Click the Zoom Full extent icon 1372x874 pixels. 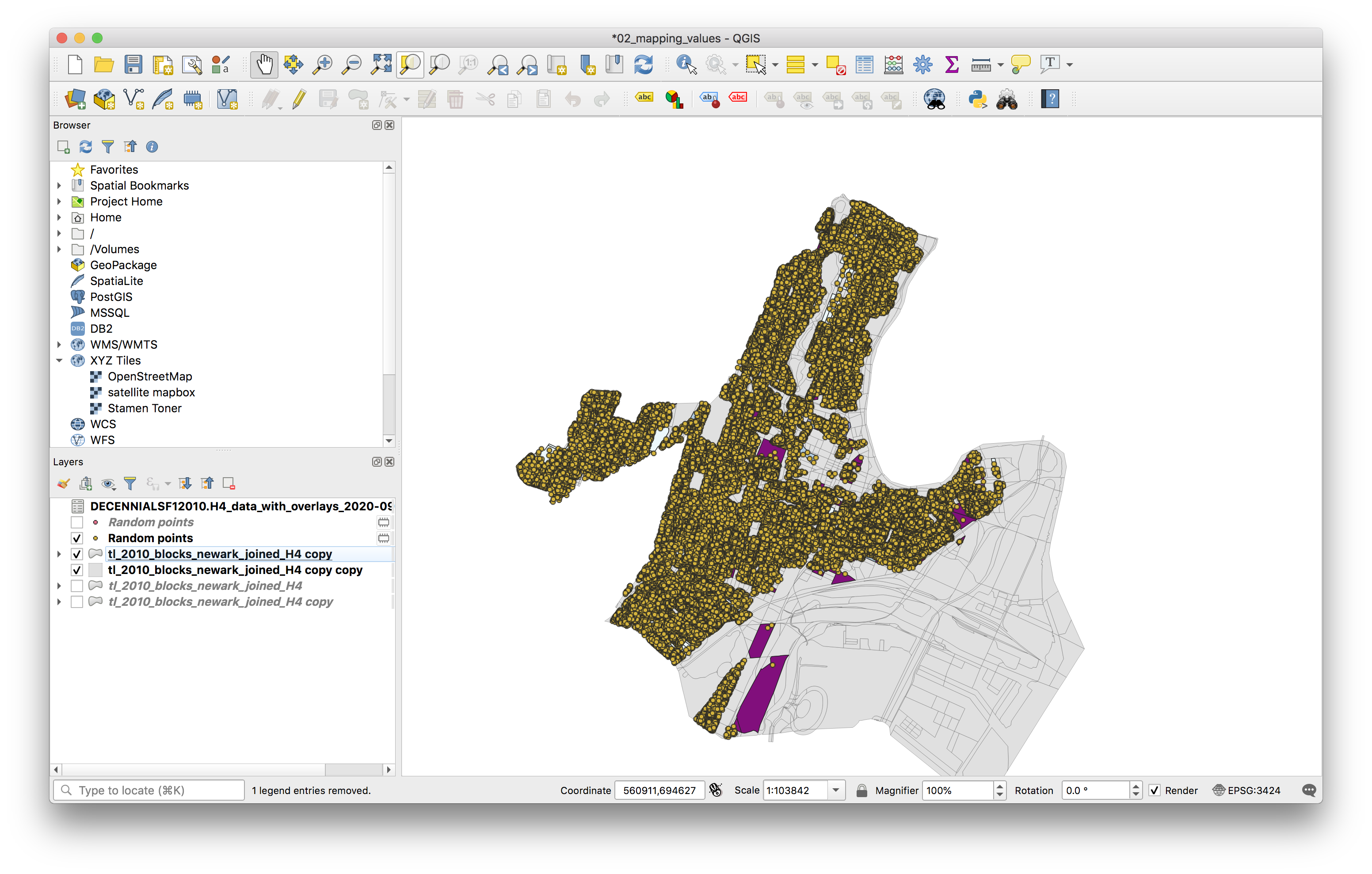click(381, 65)
